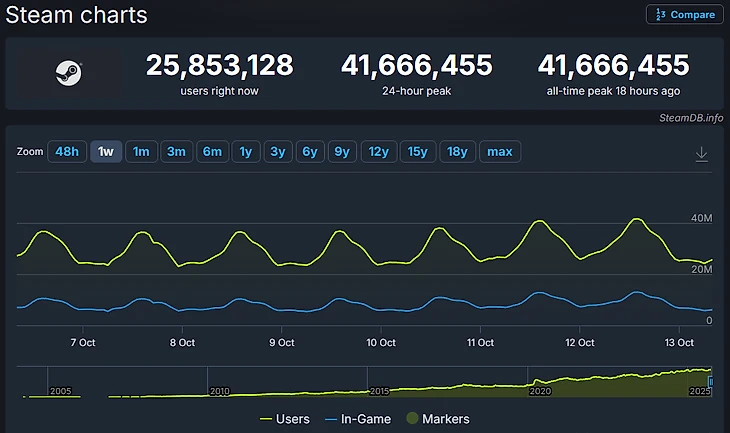Set zoom to 3m

tap(176, 152)
